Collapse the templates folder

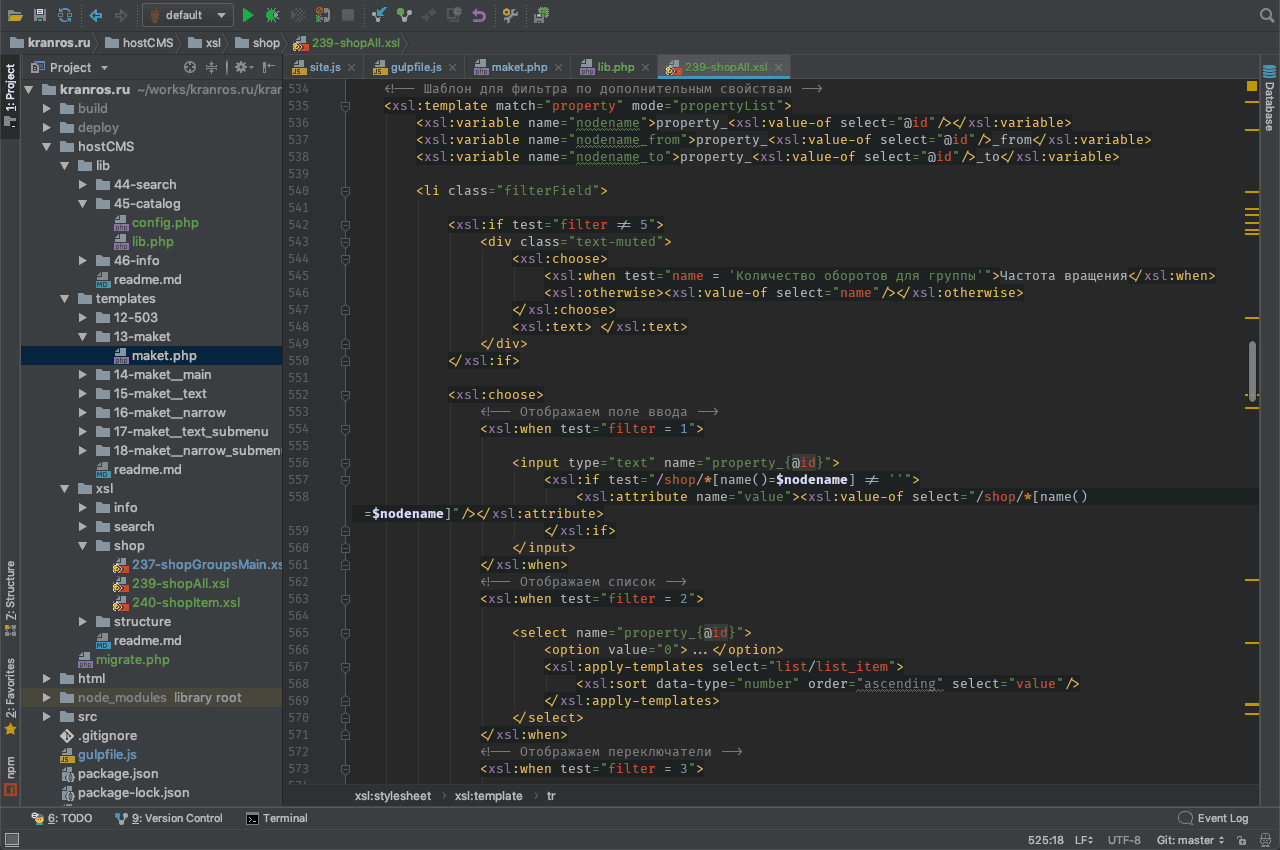(x=64, y=298)
